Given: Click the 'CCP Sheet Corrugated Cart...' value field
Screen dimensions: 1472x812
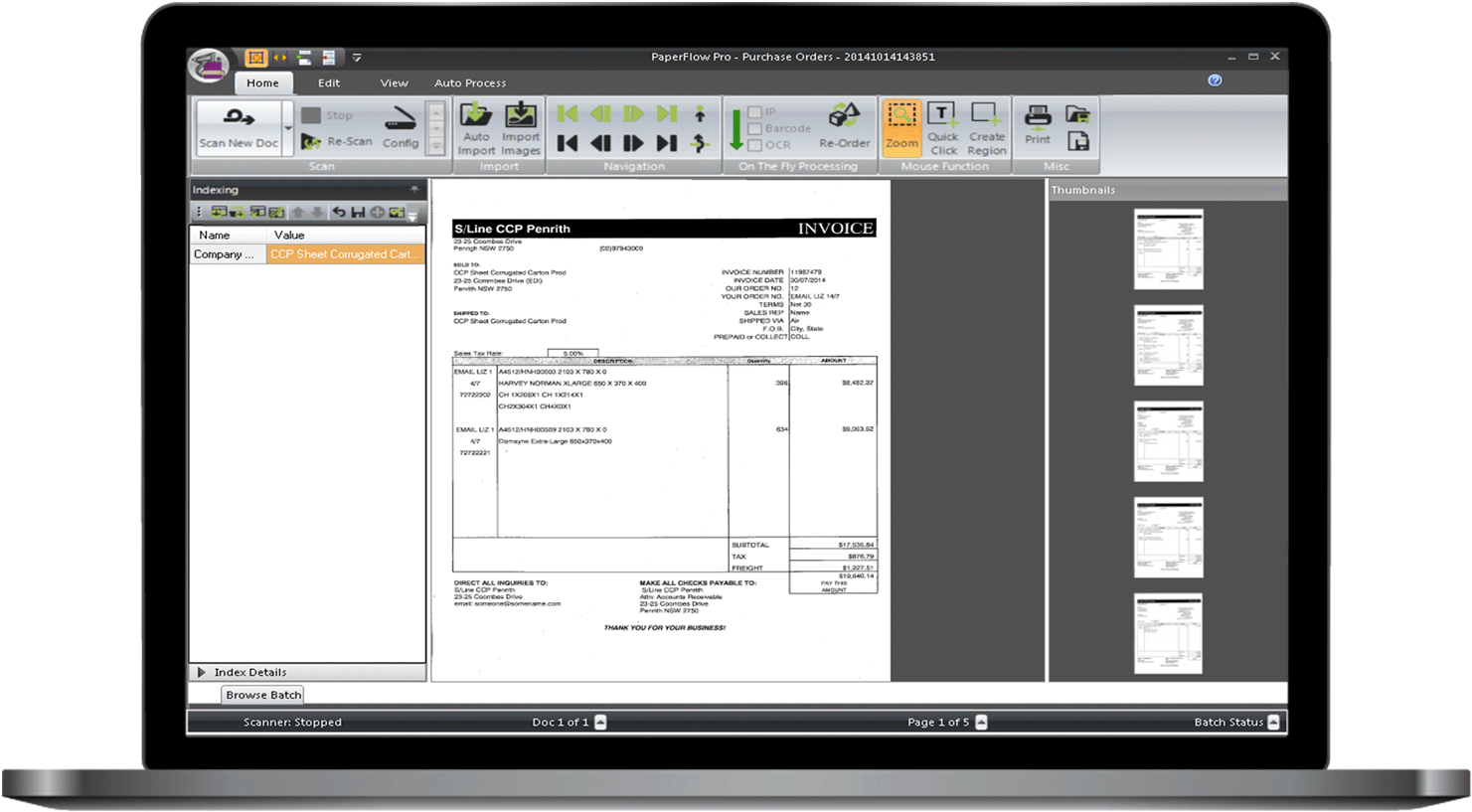Looking at the screenshot, I should pos(345,254).
